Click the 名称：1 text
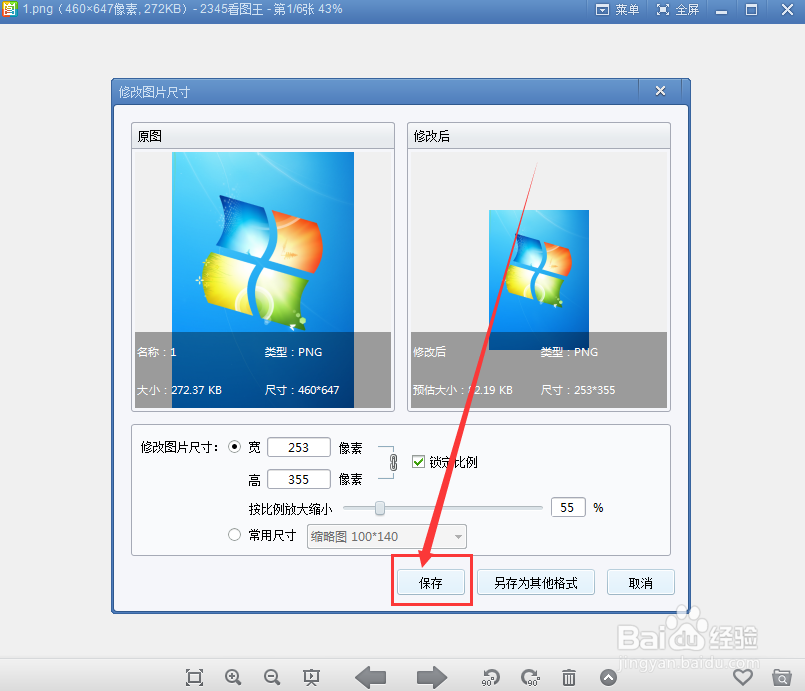 pos(157,352)
